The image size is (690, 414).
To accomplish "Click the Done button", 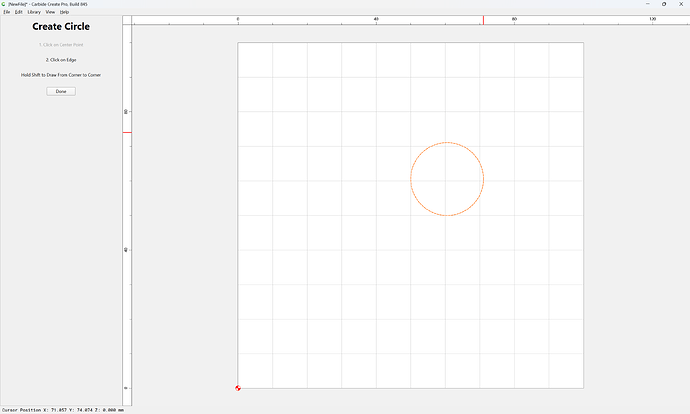I will [x=61, y=91].
